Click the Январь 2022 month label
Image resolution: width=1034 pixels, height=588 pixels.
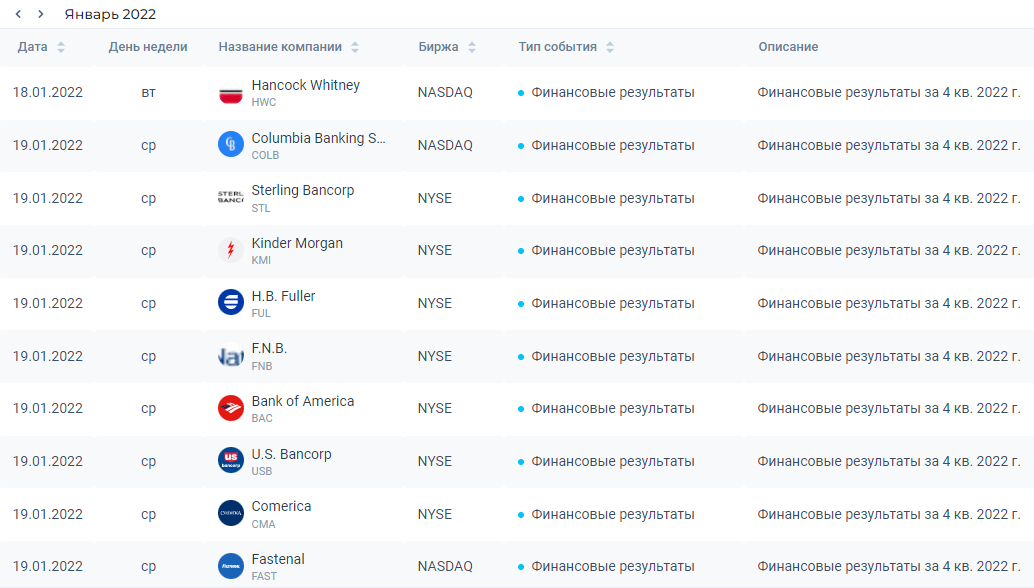click(x=110, y=14)
